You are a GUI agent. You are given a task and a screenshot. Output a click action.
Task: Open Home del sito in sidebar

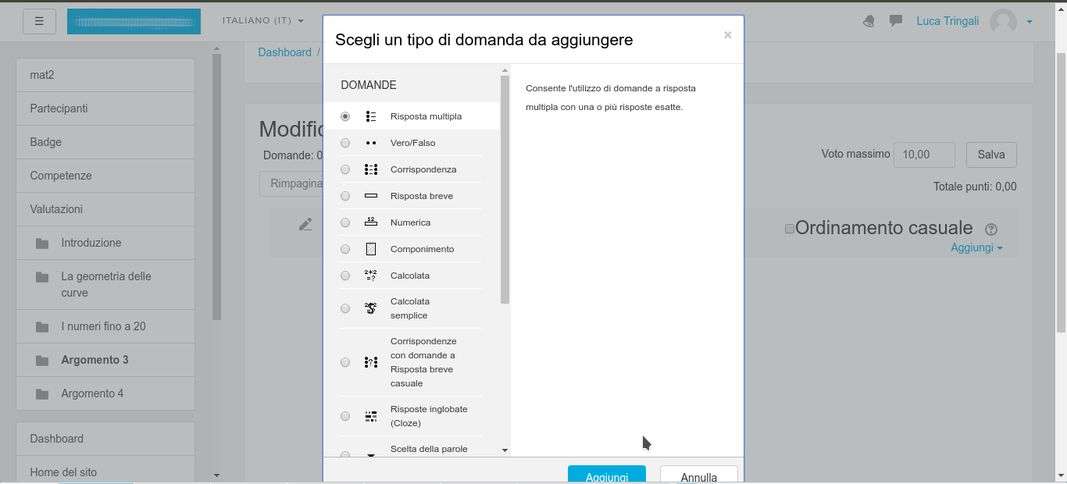[105, 470]
